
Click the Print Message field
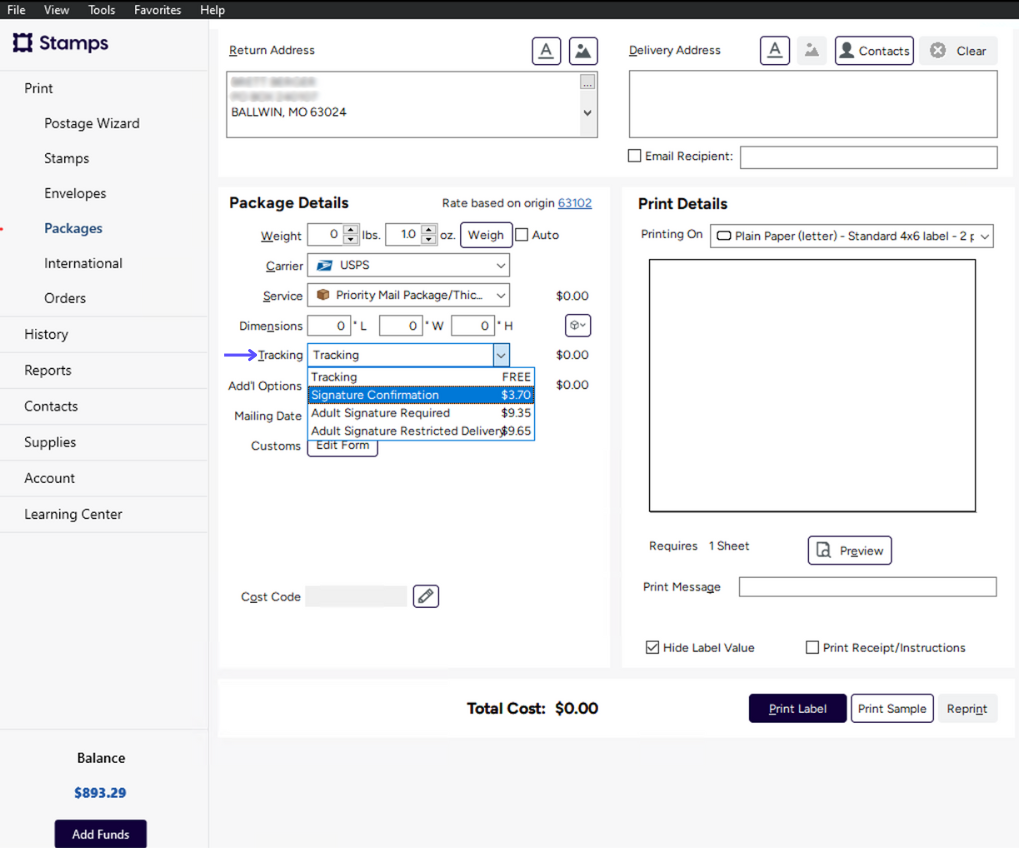click(x=867, y=587)
